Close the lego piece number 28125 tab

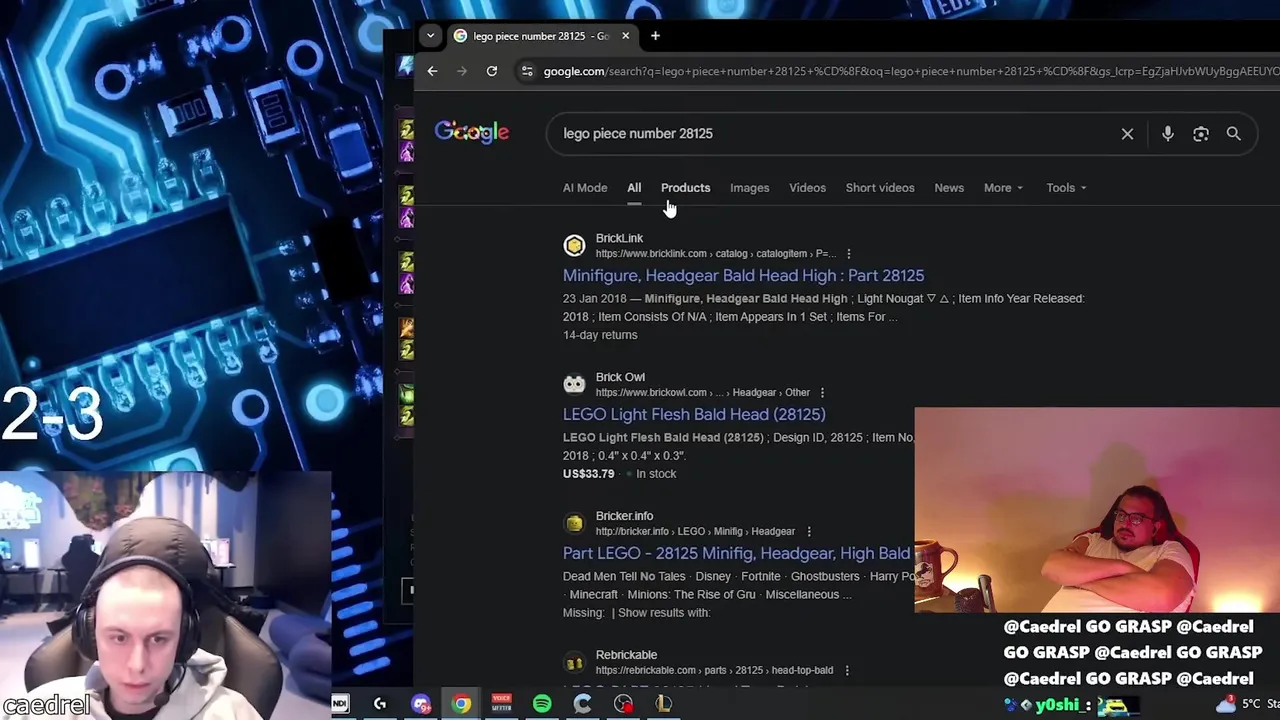(625, 36)
